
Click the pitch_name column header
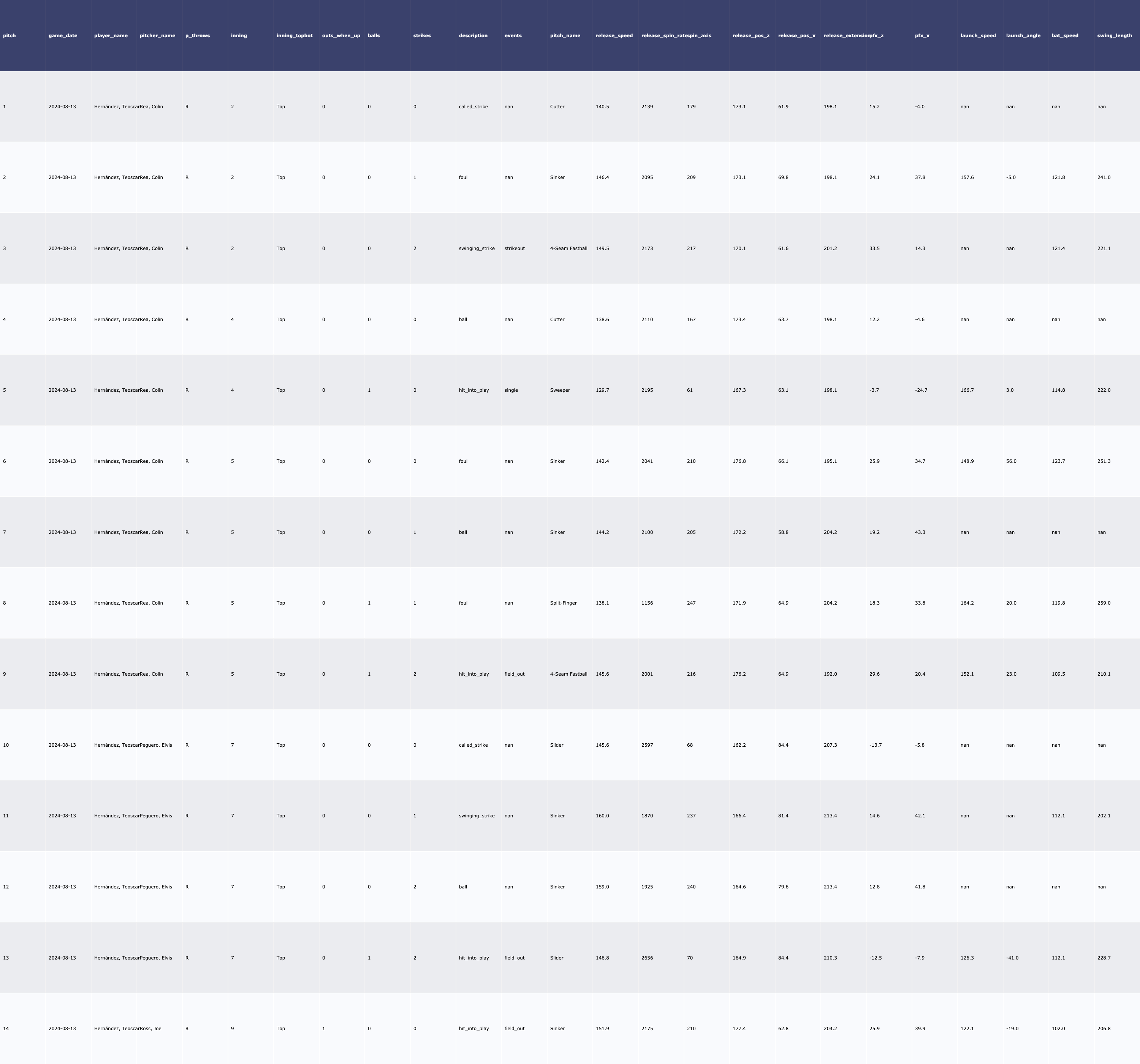(565, 36)
